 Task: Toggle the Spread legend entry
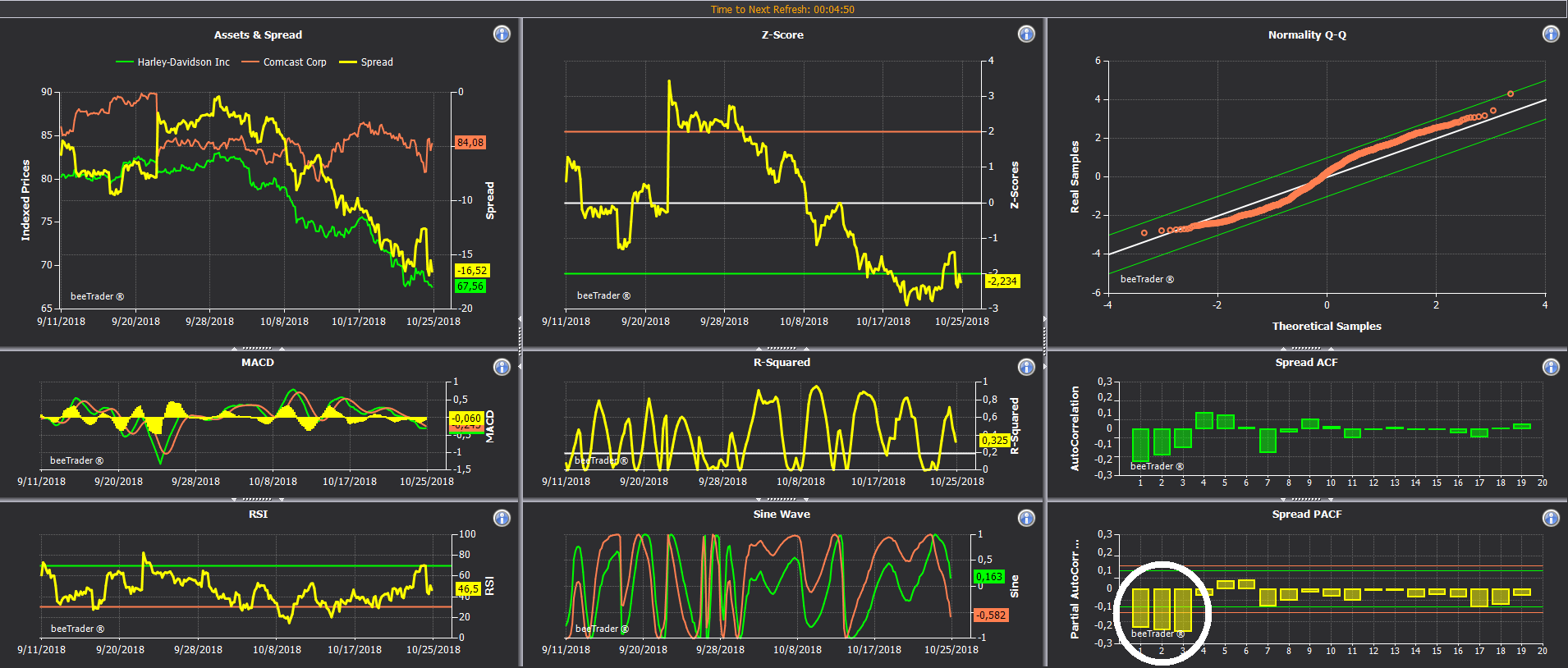366,62
